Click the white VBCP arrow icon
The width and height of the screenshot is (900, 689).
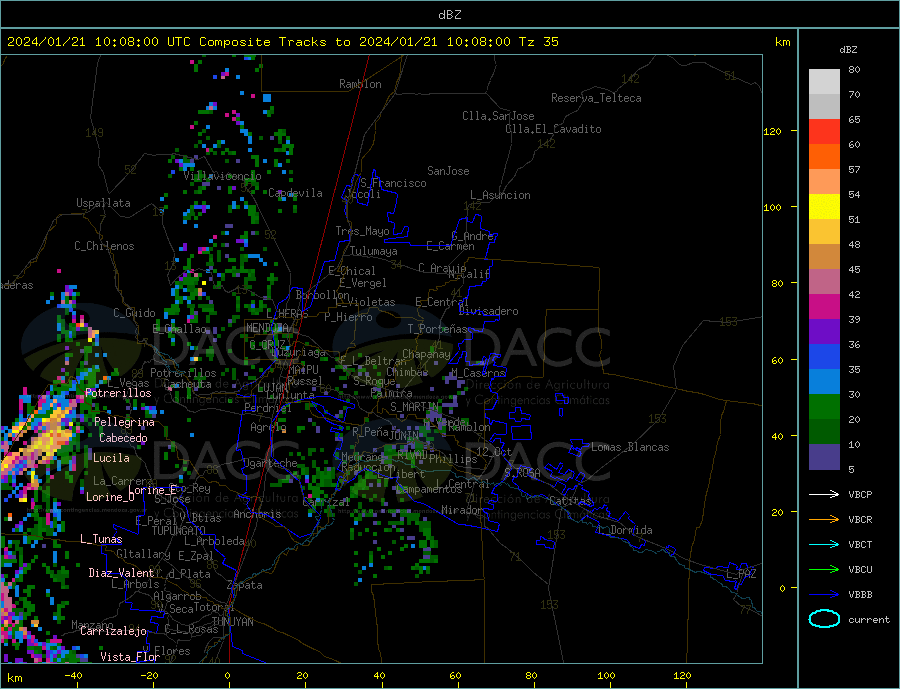click(x=824, y=494)
